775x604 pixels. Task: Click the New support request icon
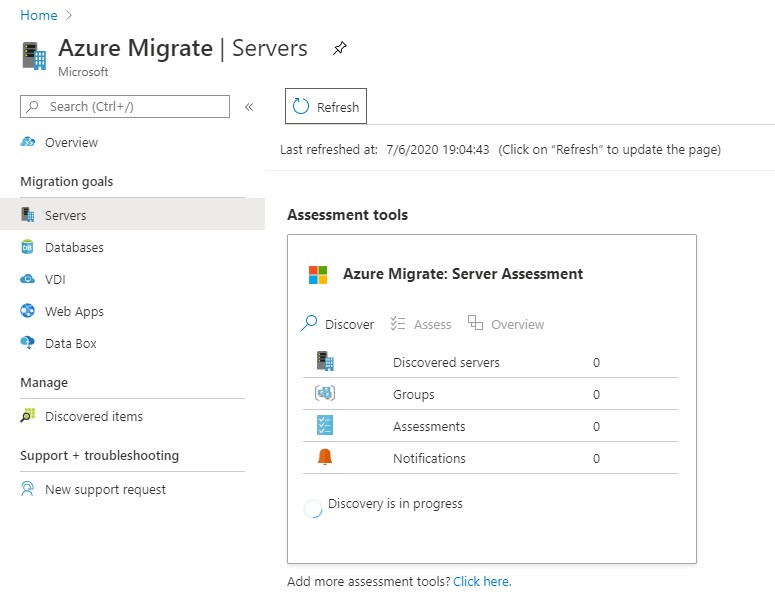[x=27, y=489]
